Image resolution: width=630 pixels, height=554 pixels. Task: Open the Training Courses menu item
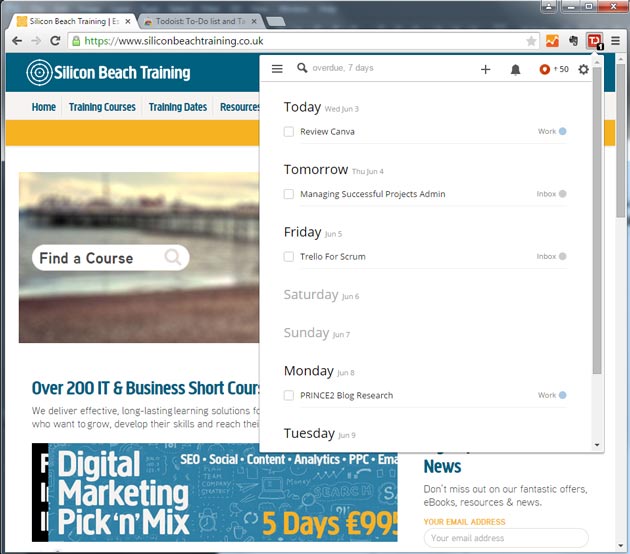[102, 107]
